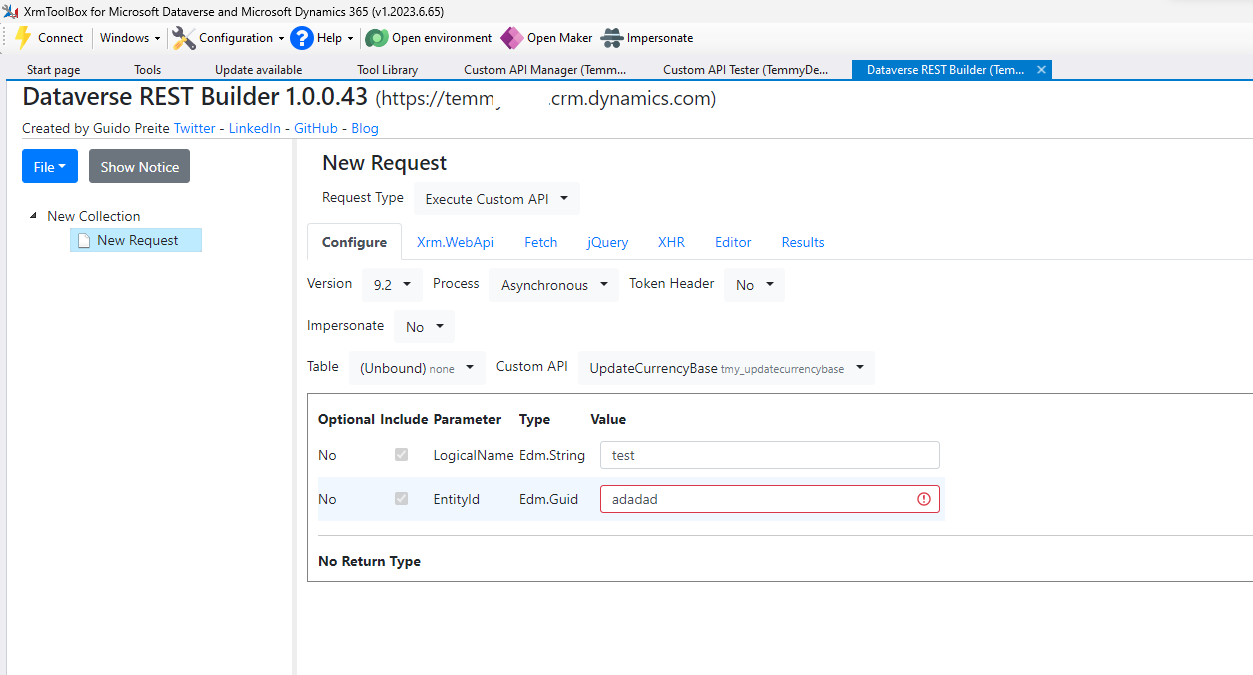This screenshot has width=1253, height=675.
Task: Open the Windows dropdown menu
Action: pyautogui.click(x=130, y=38)
